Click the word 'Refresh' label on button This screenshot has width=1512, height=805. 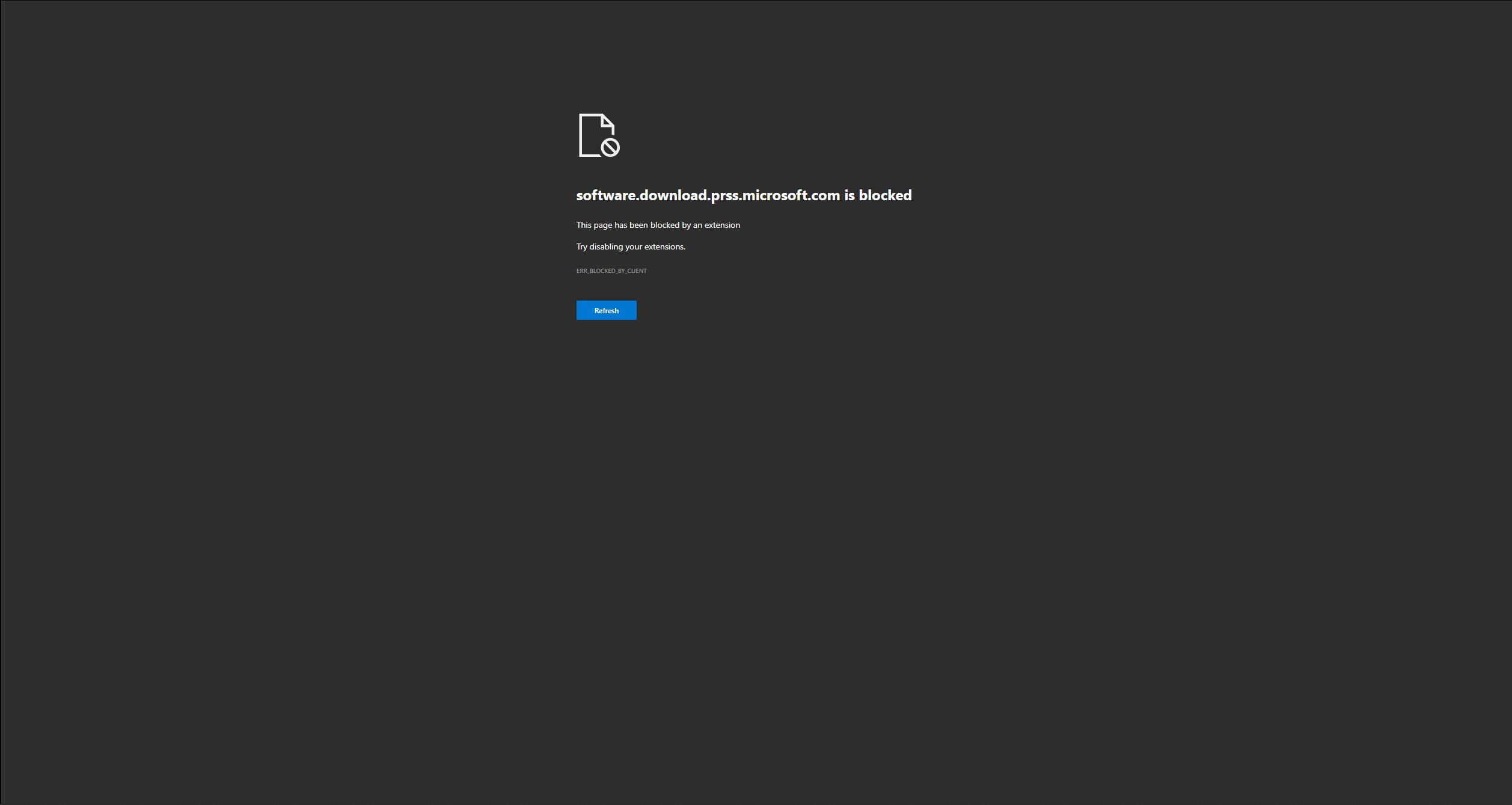[x=606, y=311]
